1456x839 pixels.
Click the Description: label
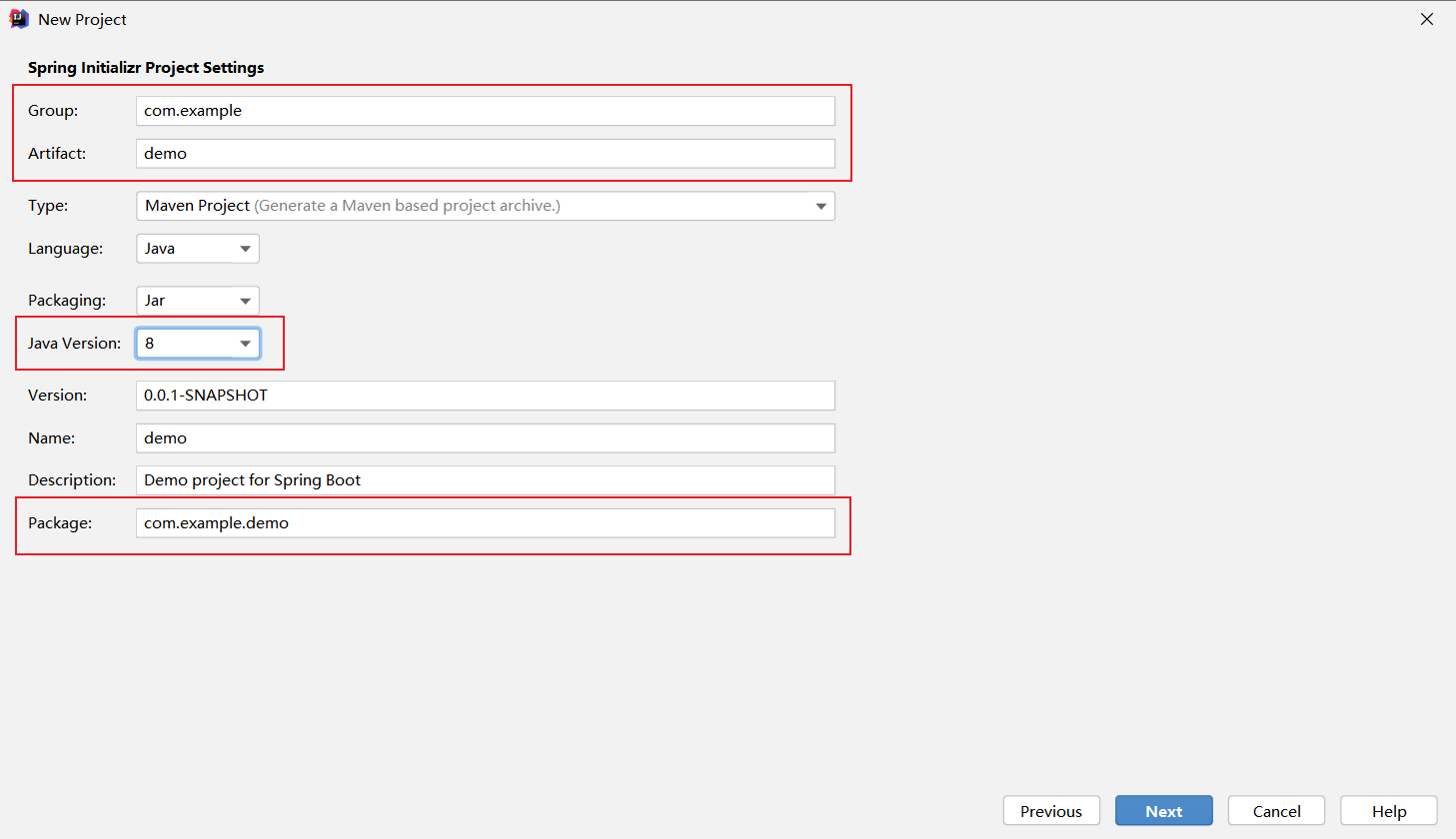coord(72,480)
